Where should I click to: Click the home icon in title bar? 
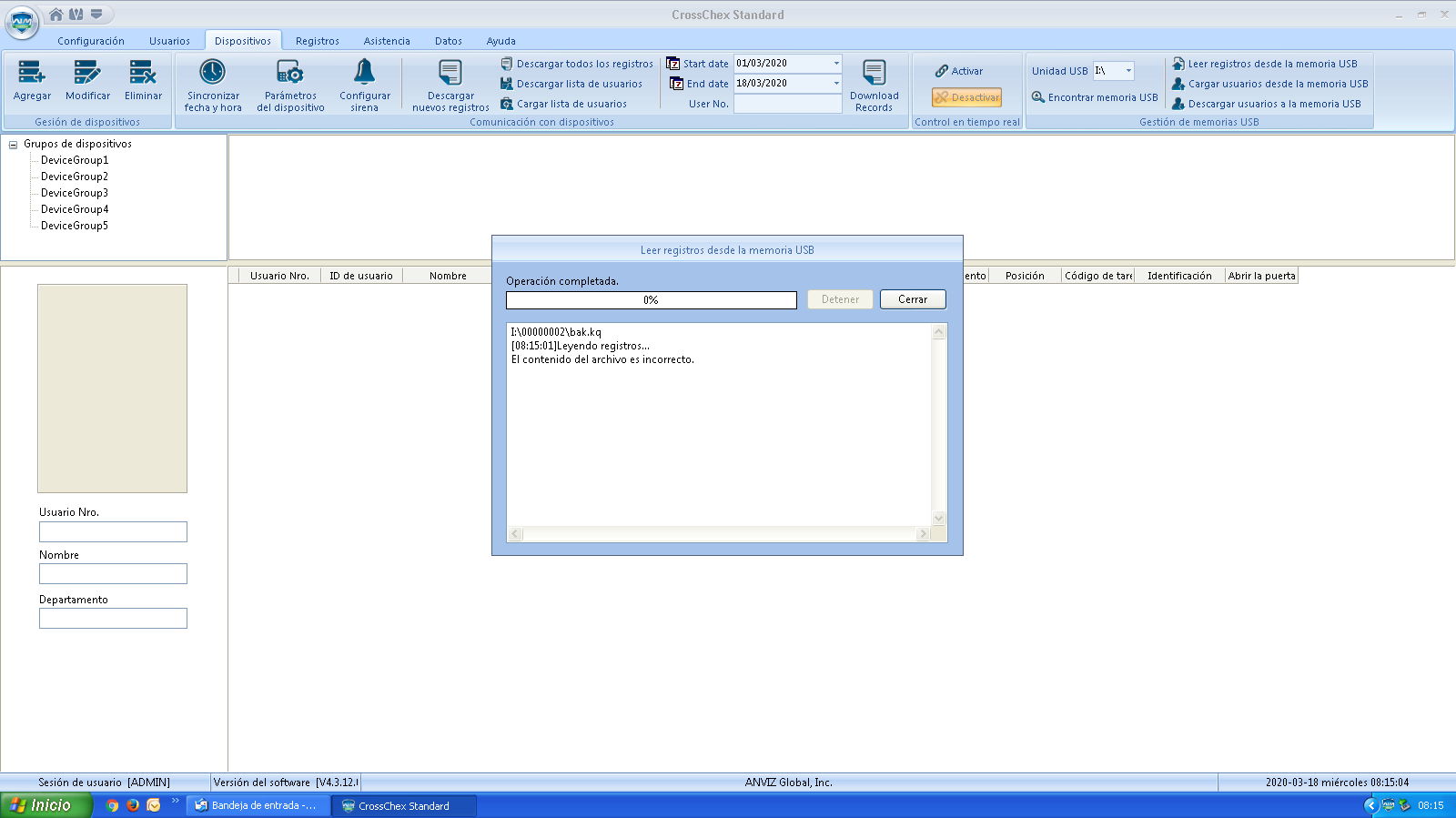tap(56, 15)
